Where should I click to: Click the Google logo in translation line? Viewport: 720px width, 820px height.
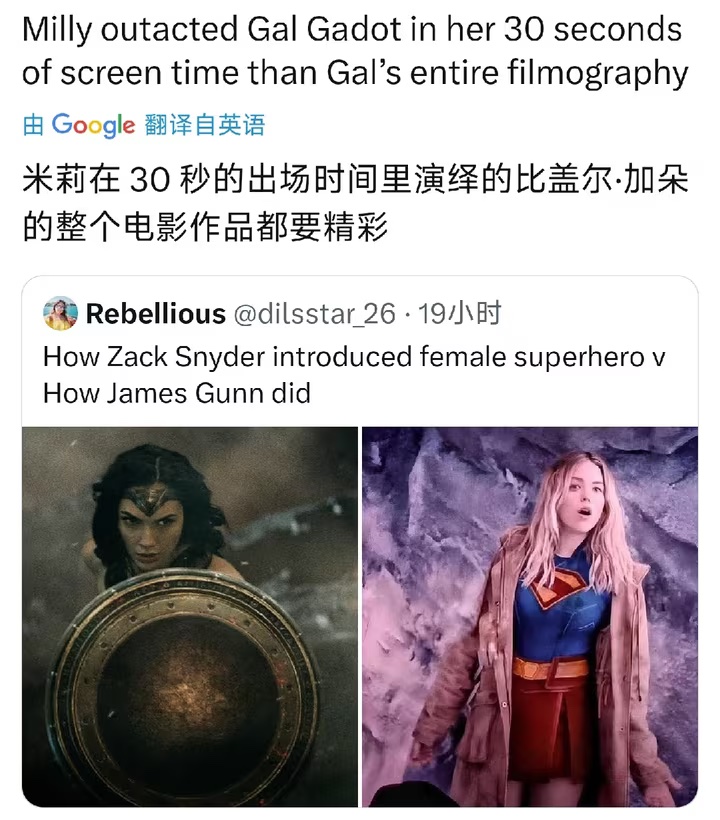coord(93,125)
